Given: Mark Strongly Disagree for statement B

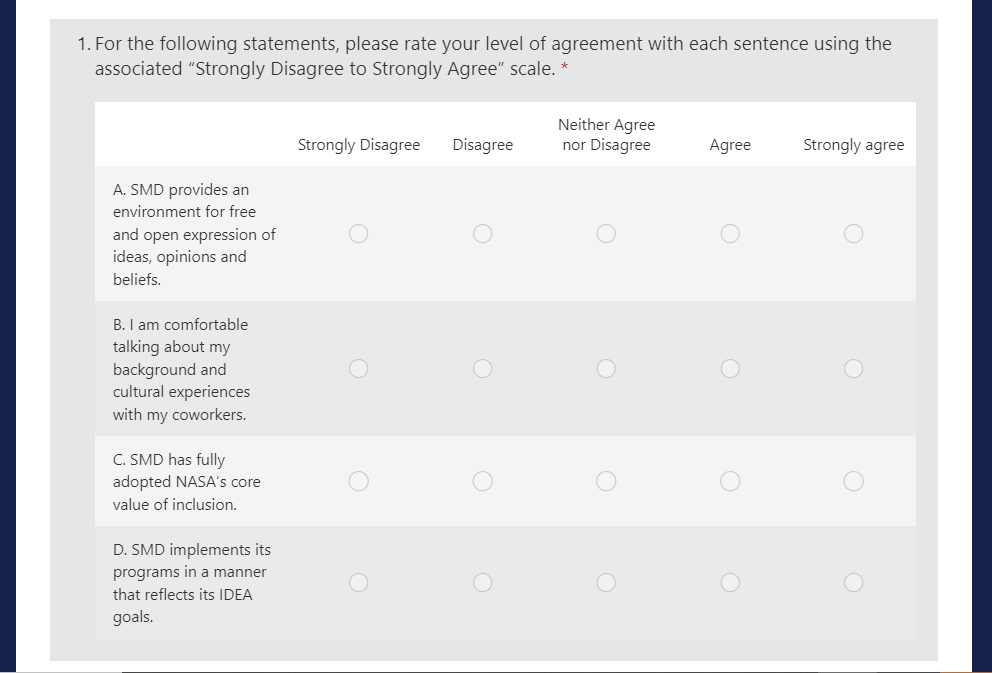Looking at the screenshot, I should click(x=359, y=369).
